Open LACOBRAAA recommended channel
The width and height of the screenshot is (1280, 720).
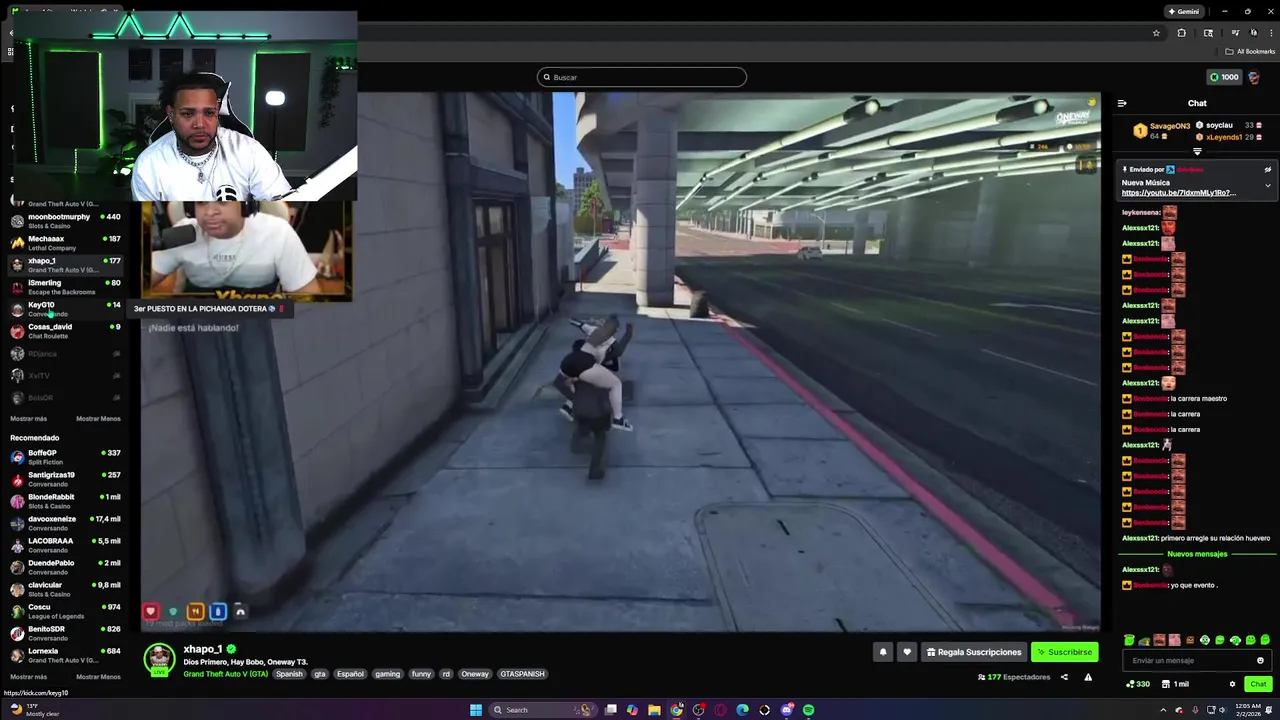point(66,545)
